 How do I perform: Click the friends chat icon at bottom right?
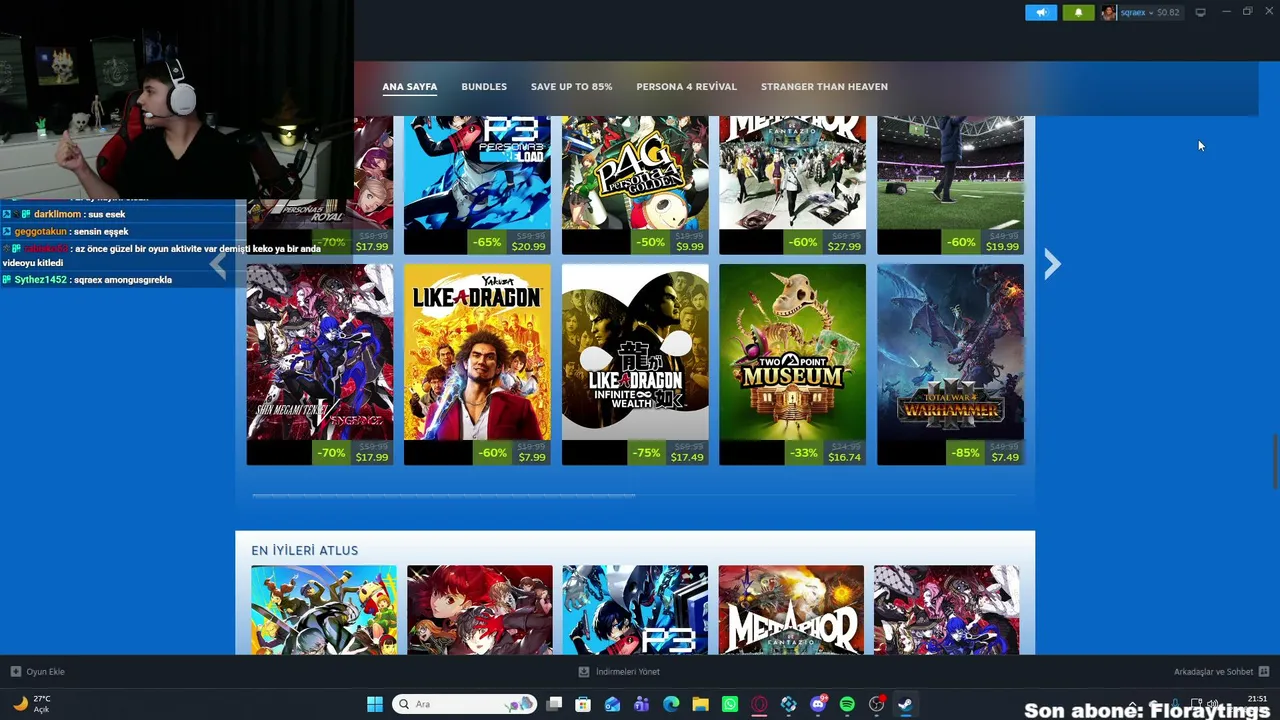pyautogui.click(x=1263, y=672)
